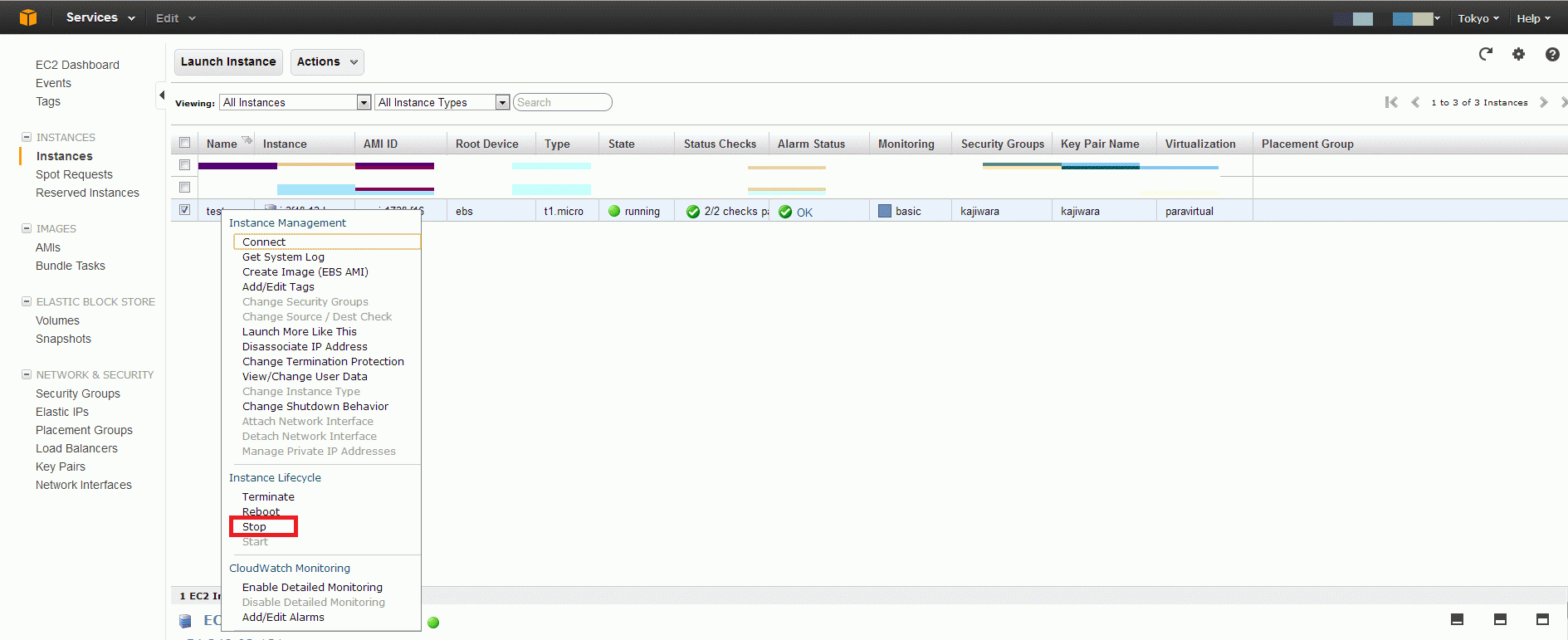Choose Connect from the context menu
Viewport: 1568px width, 640px height.
pyautogui.click(x=327, y=242)
